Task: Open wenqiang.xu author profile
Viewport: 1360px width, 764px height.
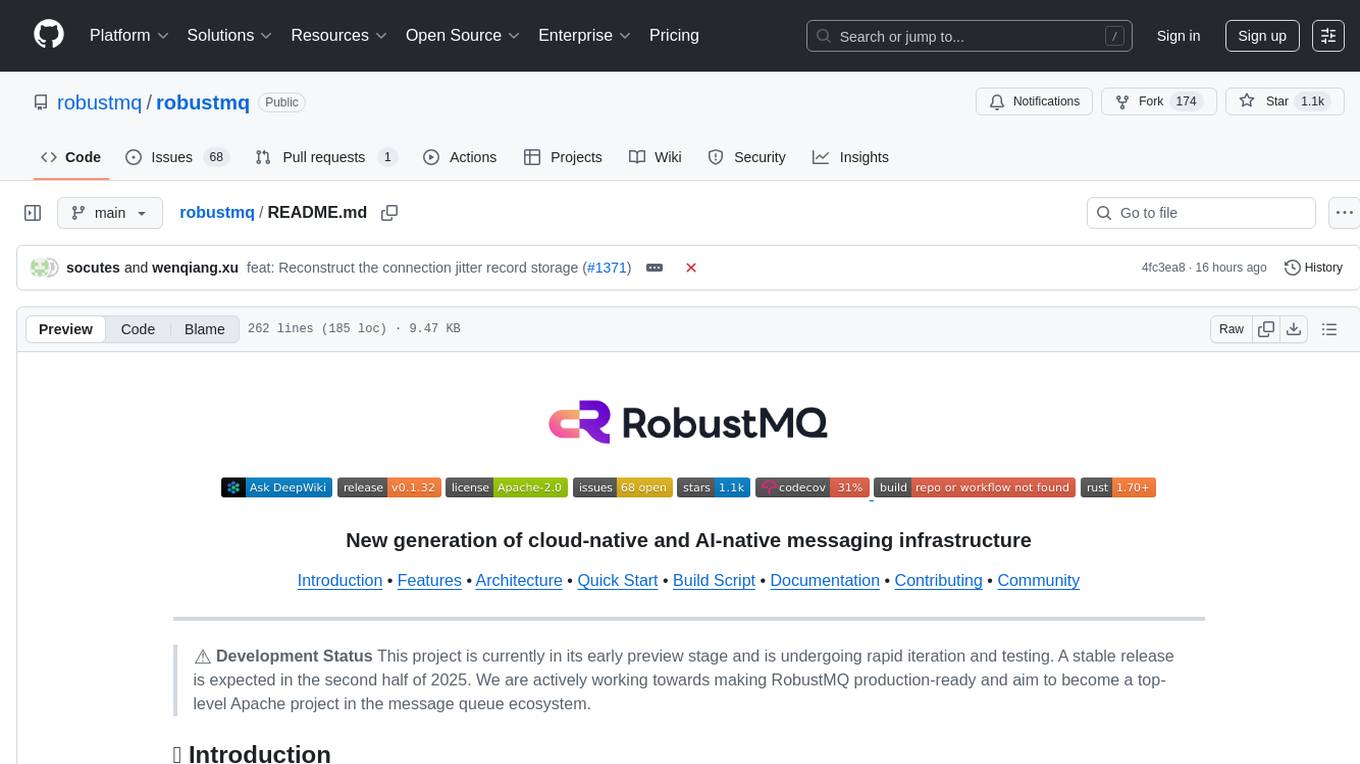Action: [195, 268]
